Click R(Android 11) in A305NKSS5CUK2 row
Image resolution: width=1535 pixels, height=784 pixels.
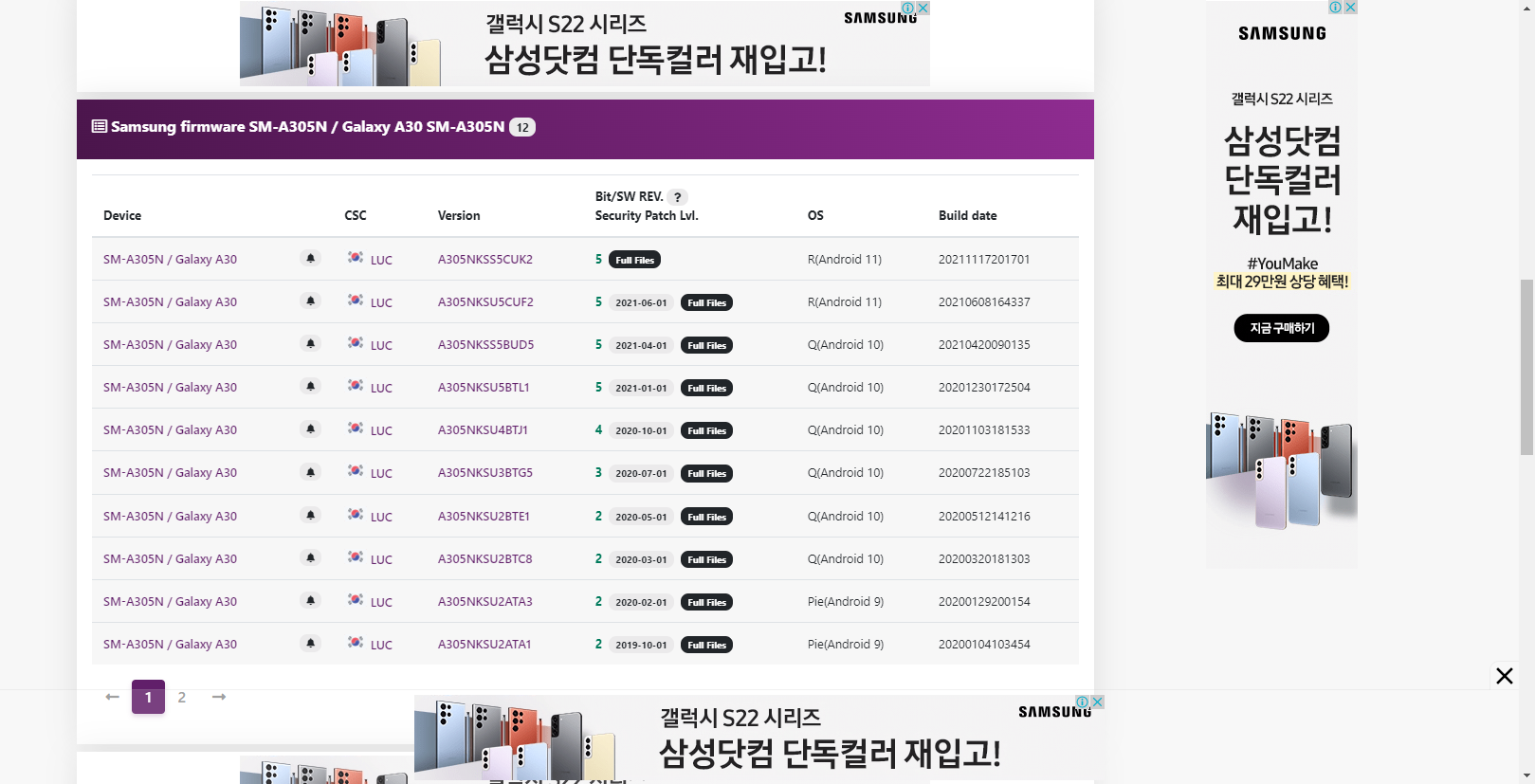pyautogui.click(x=845, y=259)
